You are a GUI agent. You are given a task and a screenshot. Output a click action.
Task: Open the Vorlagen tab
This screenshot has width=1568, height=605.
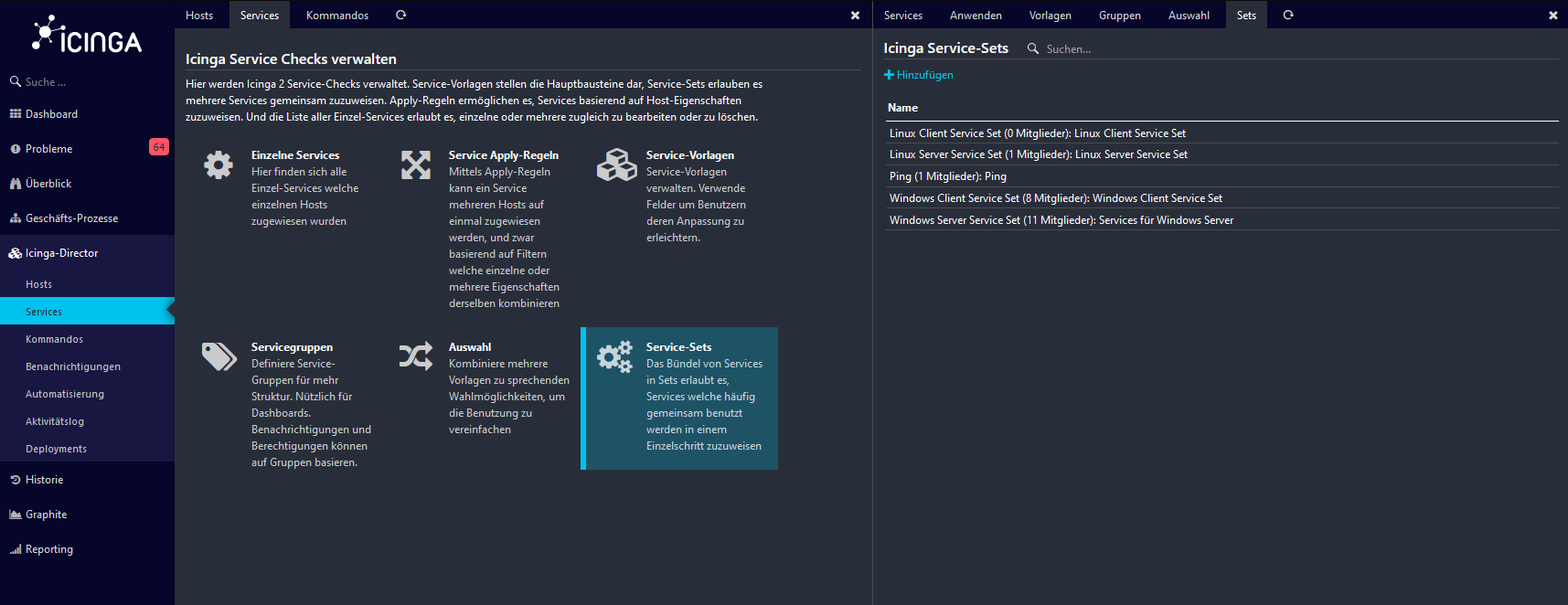[x=1051, y=15]
